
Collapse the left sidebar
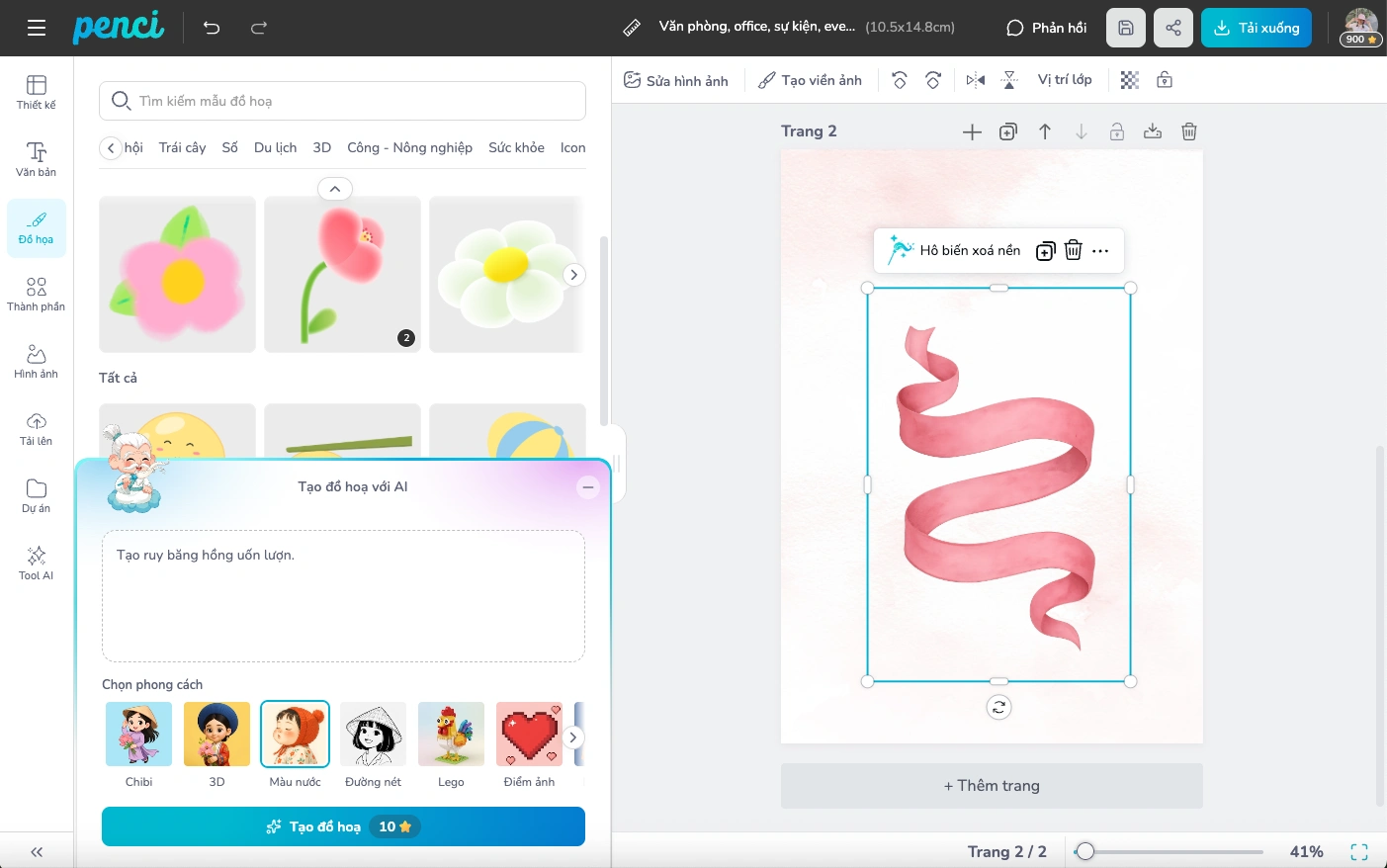[37, 851]
